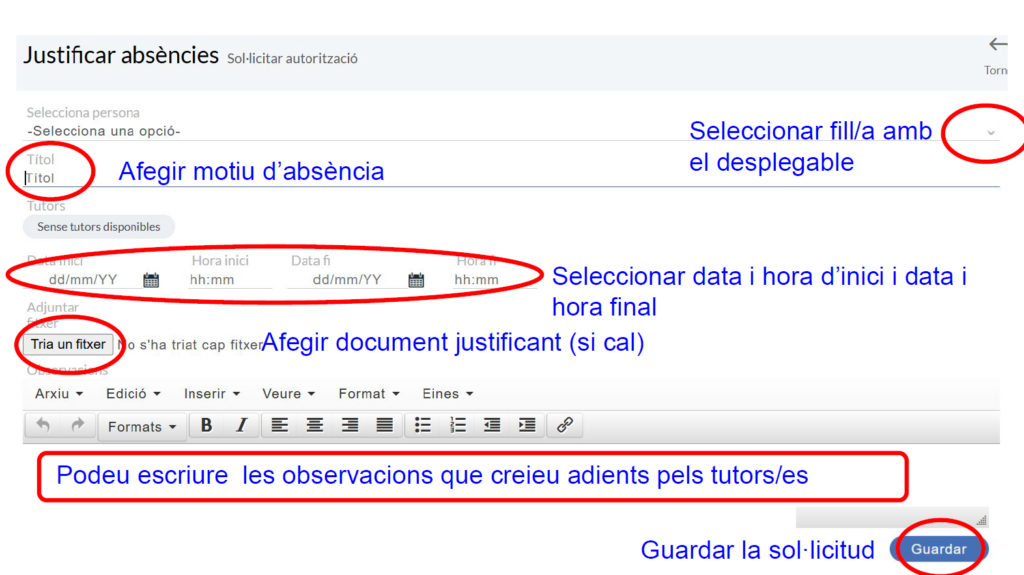The height and width of the screenshot is (575, 1024).
Task: Open the start date calendar picker
Action: 151,280
